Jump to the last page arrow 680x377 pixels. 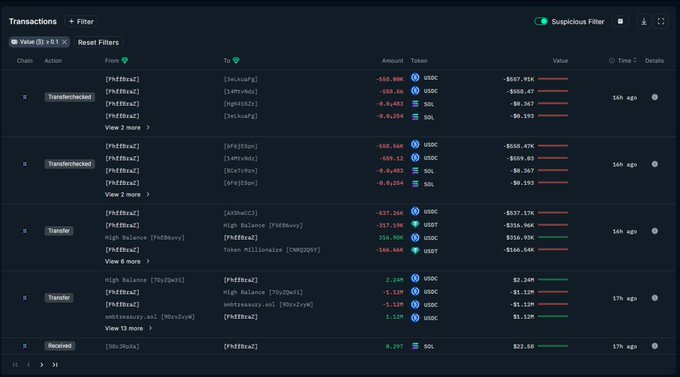(55, 364)
